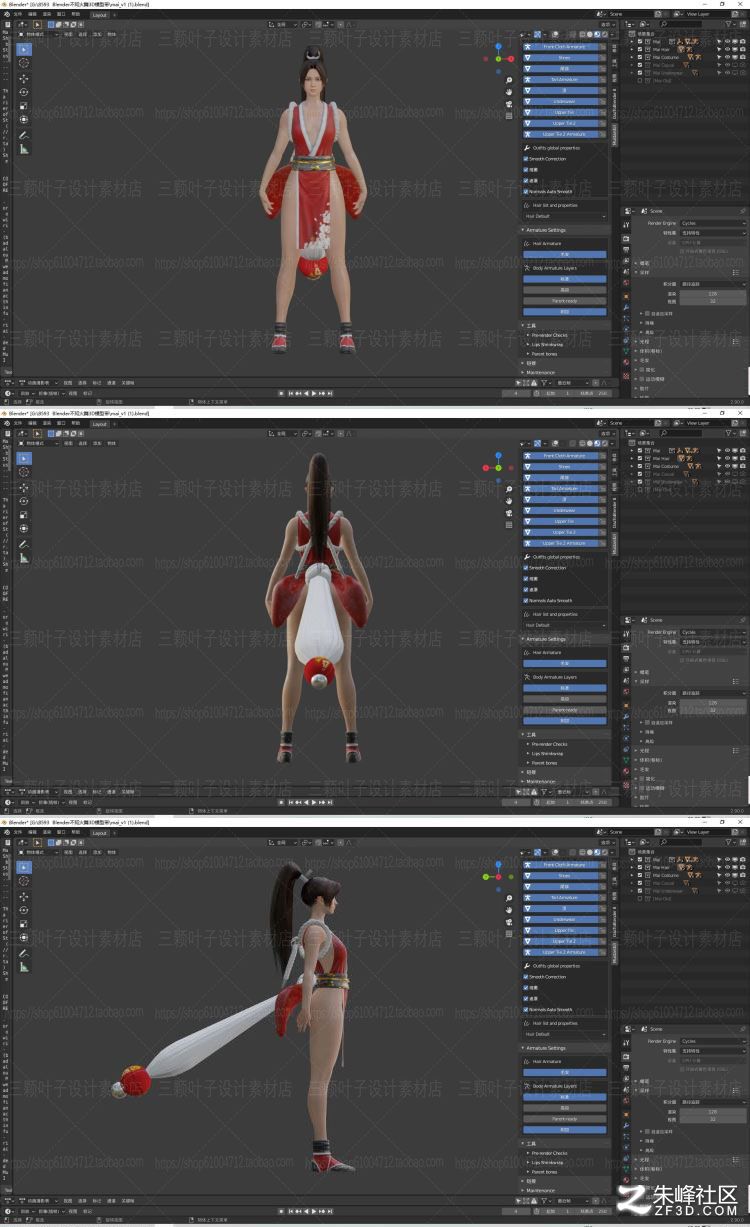Screen dimensions: 750x1227
Task: Toggle Normals Auto Smooth in the front-view window
Action: (x=526, y=191)
